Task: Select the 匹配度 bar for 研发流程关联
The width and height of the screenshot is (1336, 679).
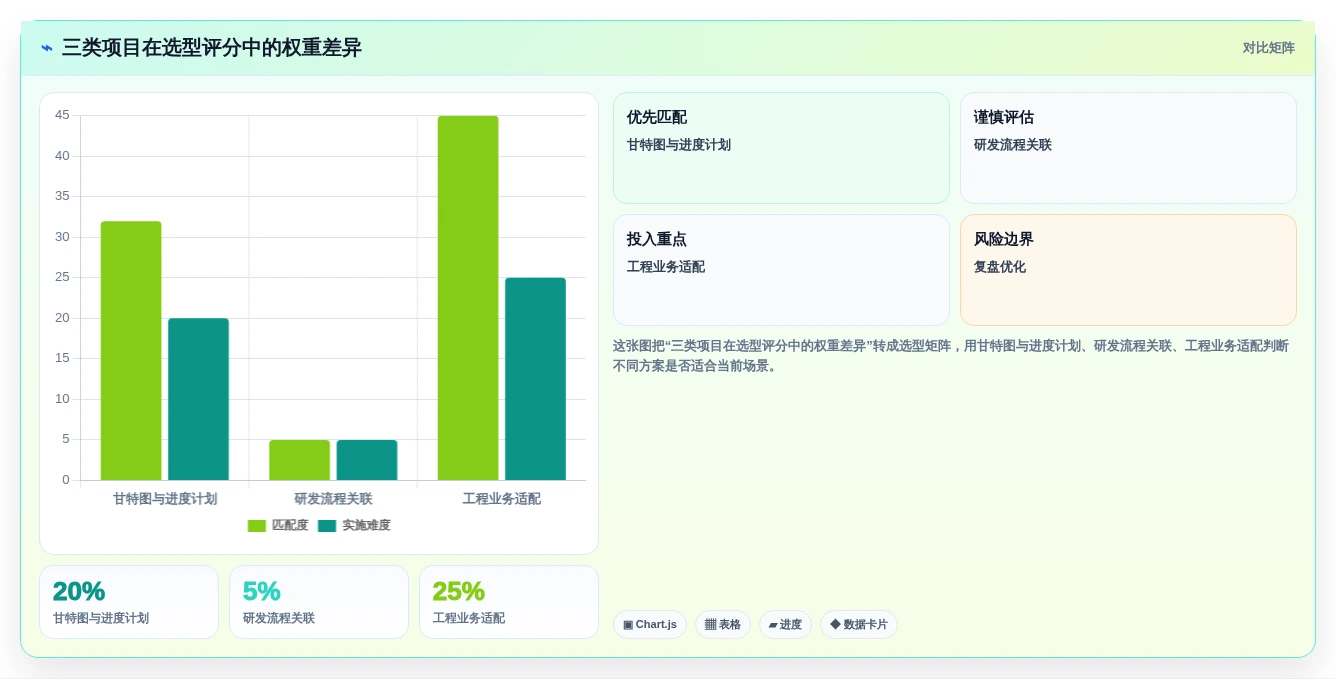Action: click(299, 460)
